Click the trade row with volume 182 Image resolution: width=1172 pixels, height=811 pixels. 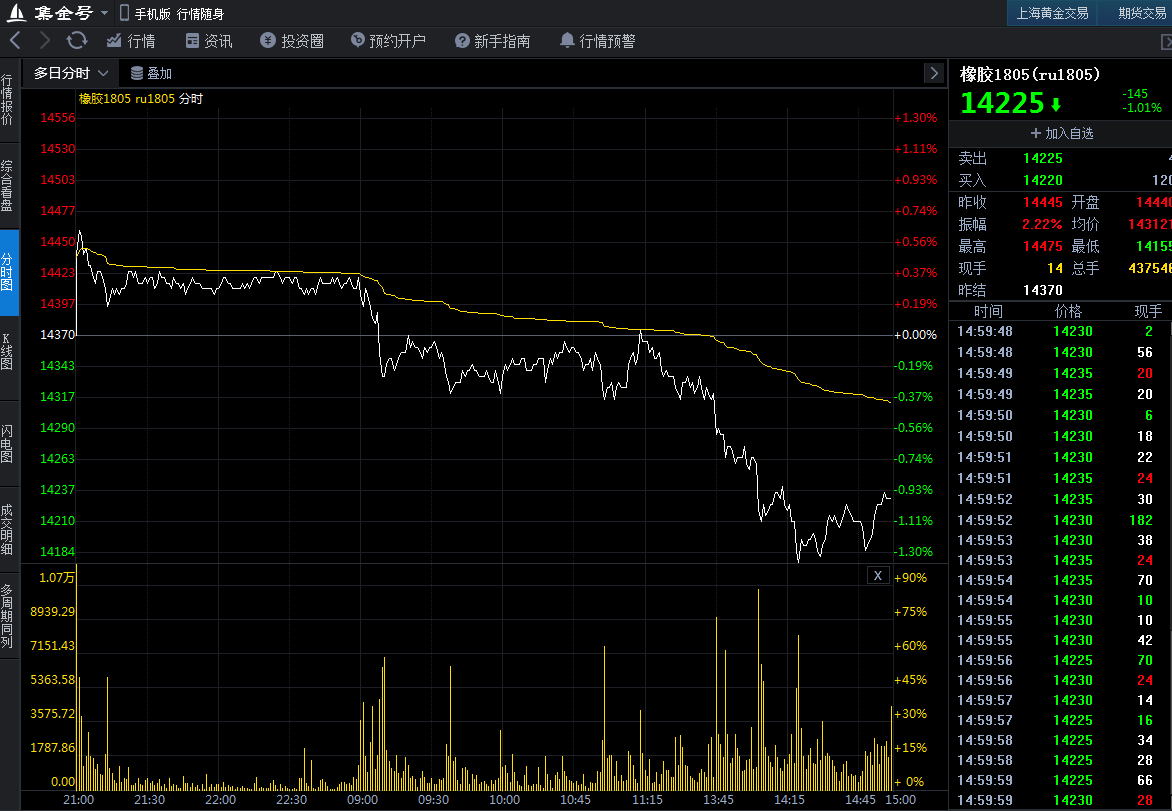(1061, 520)
